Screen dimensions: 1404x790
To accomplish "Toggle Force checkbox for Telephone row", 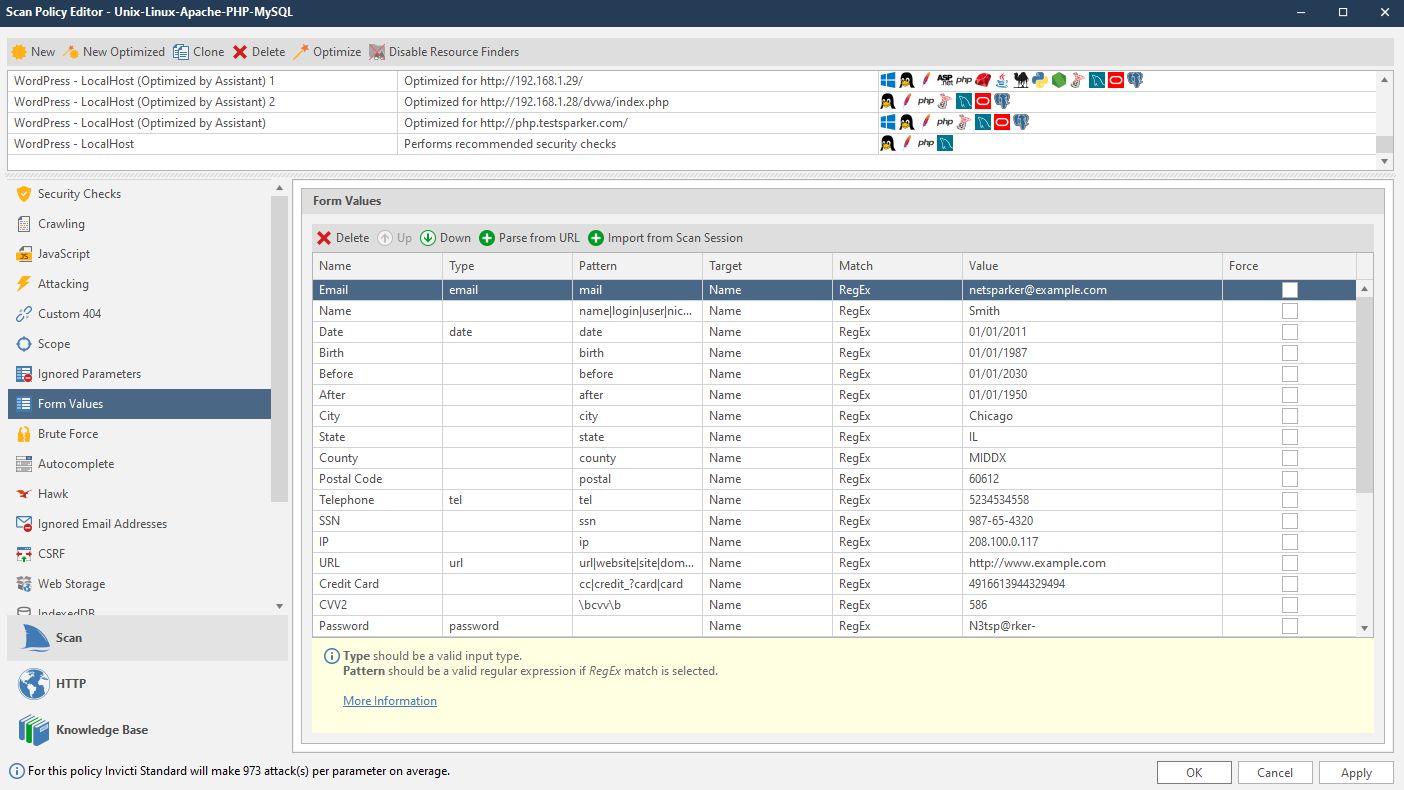I will tap(1290, 500).
